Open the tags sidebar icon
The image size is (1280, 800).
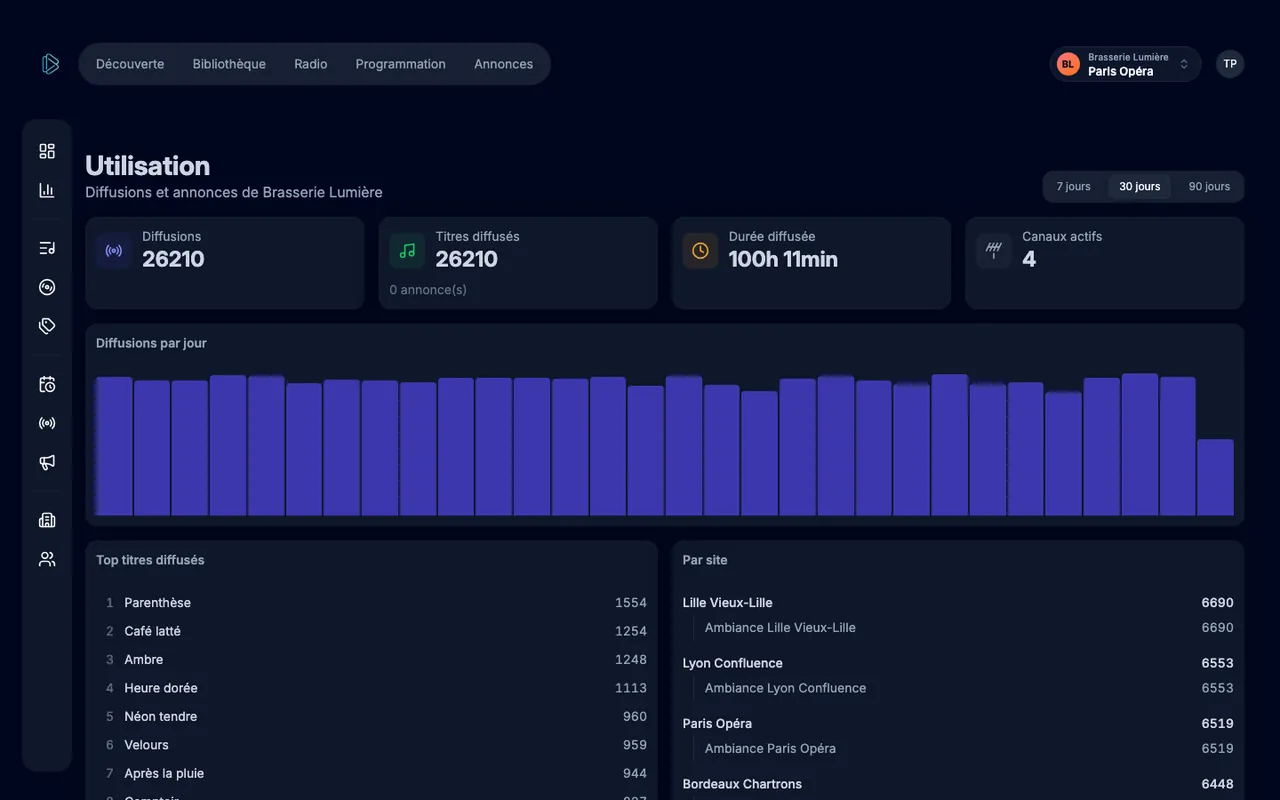(47, 326)
